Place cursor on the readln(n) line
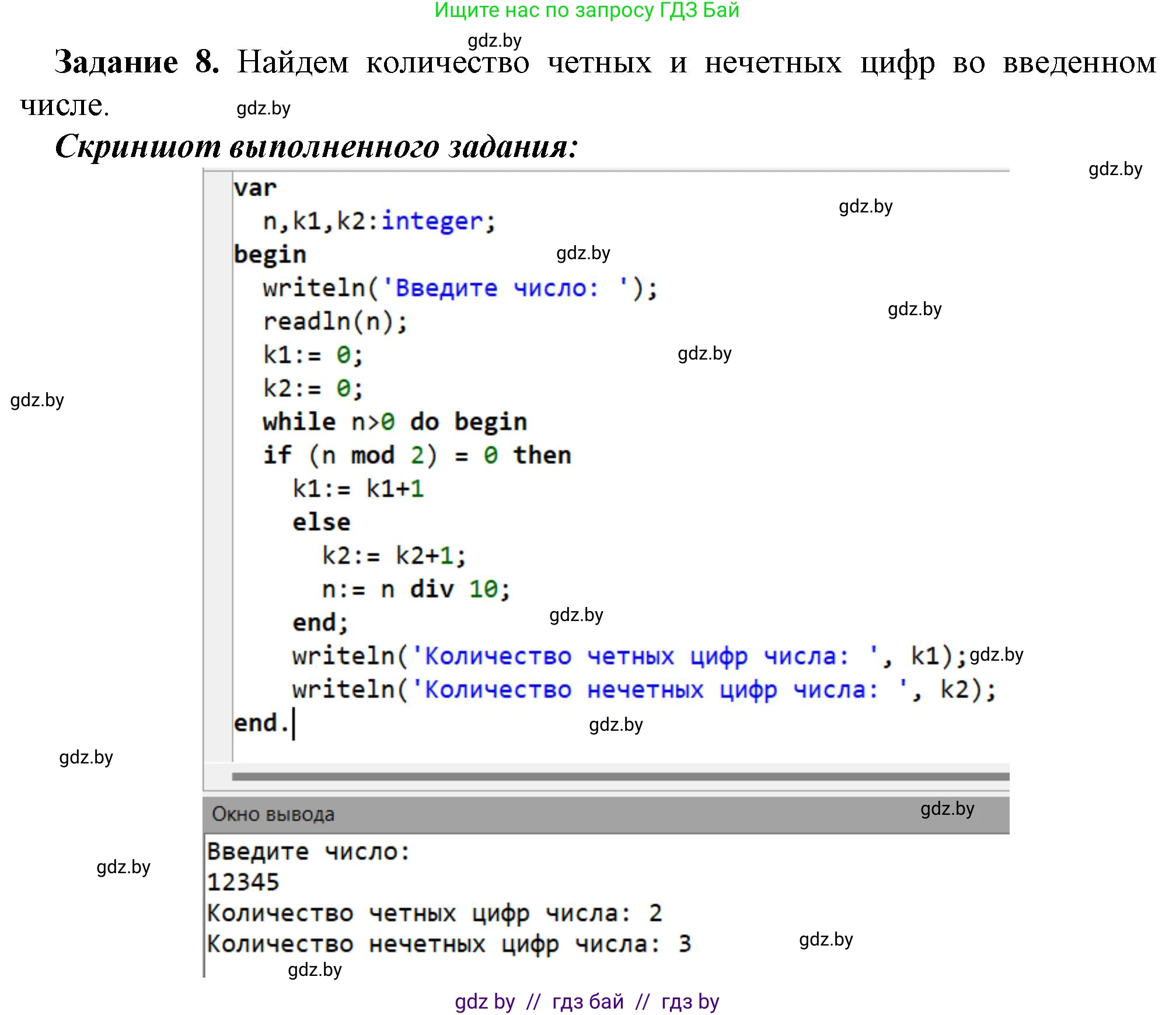The image size is (1176, 1015). click(335, 322)
